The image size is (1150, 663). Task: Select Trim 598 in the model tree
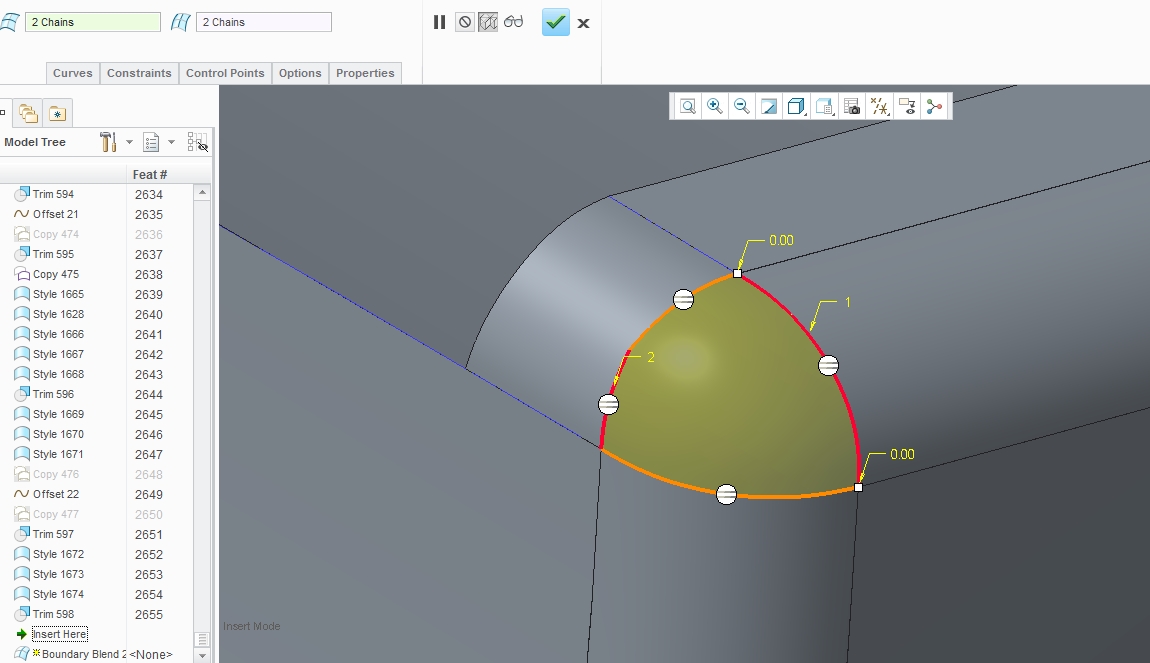[54, 614]
